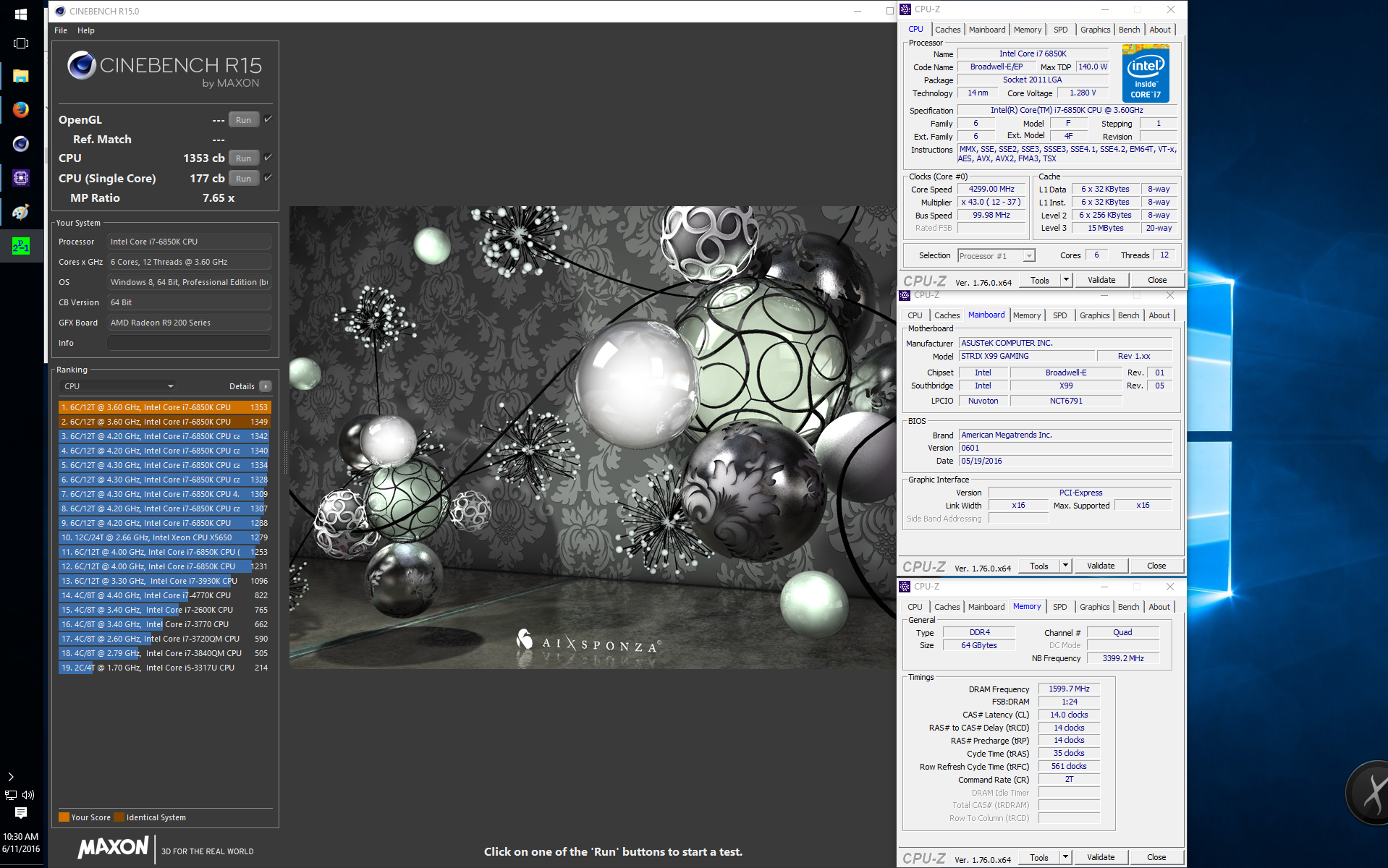Open Tools dropdown arrow in Memory CPU-Z
This screenshot has height=868, width=1388.
[1065, 857]
